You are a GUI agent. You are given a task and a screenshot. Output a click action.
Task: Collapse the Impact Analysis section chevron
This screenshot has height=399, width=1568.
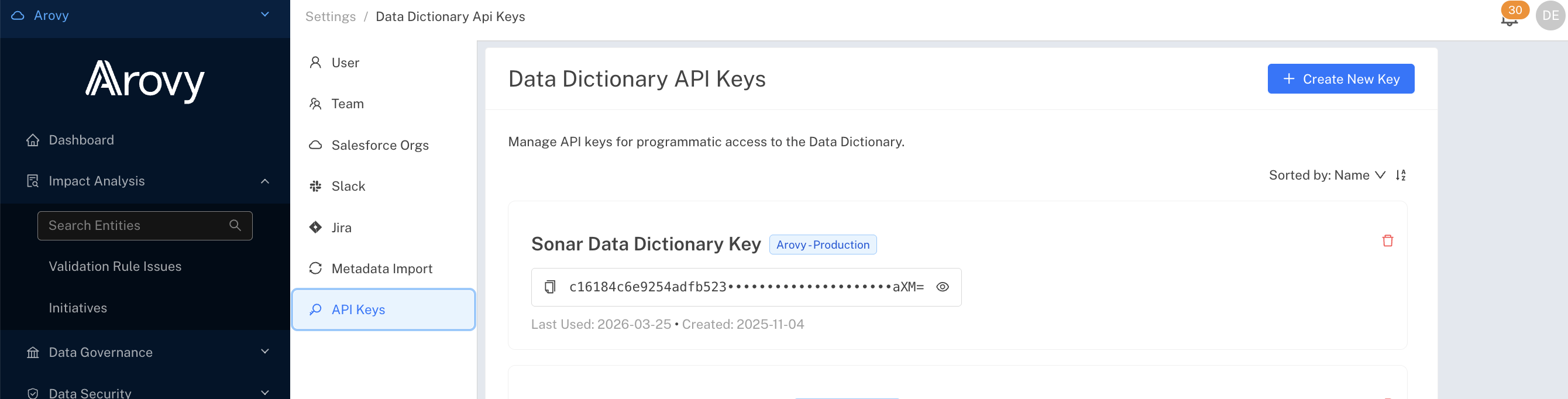pyautogui.click(x=265, y=181)
